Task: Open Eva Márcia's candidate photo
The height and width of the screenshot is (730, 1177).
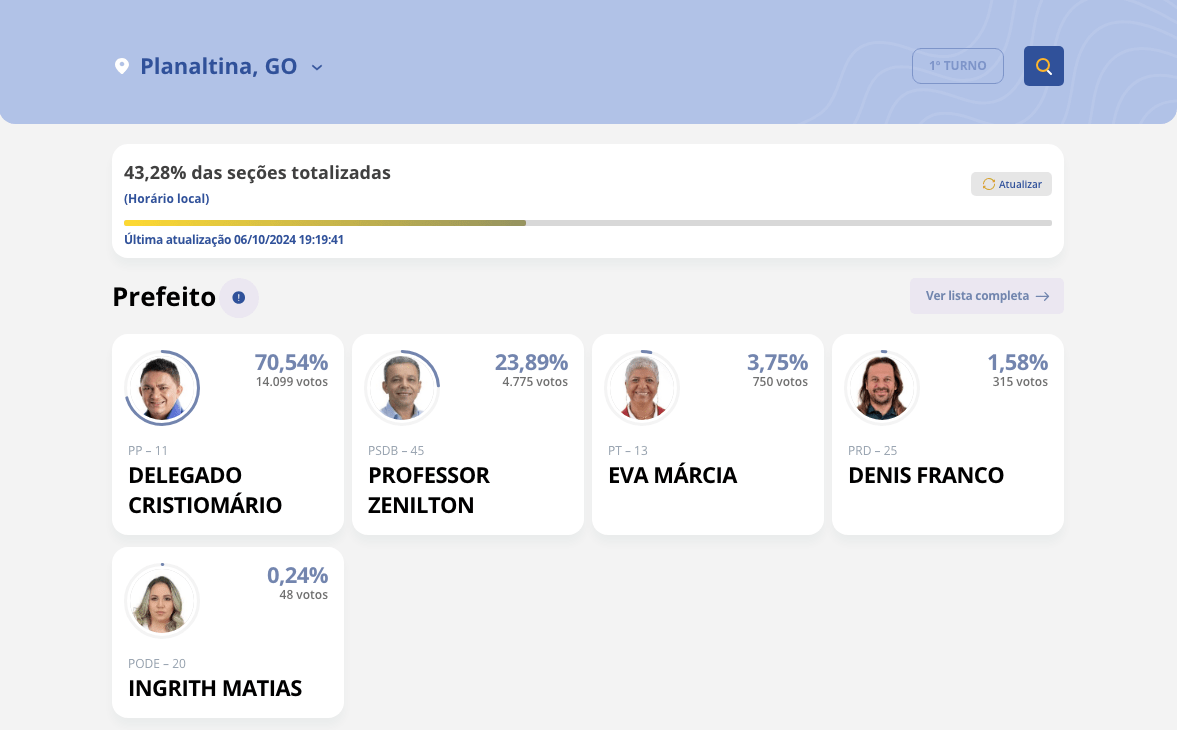Action: click(x=642, y=388)
